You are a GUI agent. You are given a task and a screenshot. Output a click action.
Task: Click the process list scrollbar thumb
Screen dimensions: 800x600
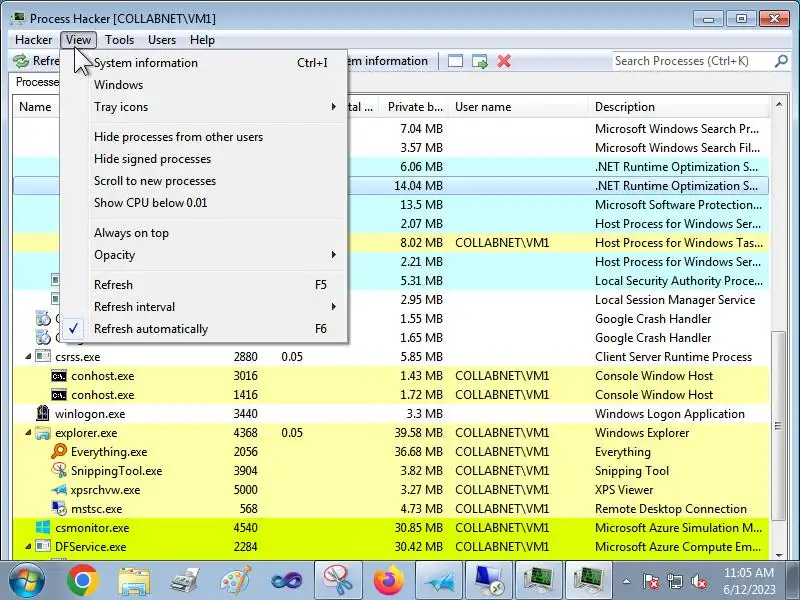[778, 426]
